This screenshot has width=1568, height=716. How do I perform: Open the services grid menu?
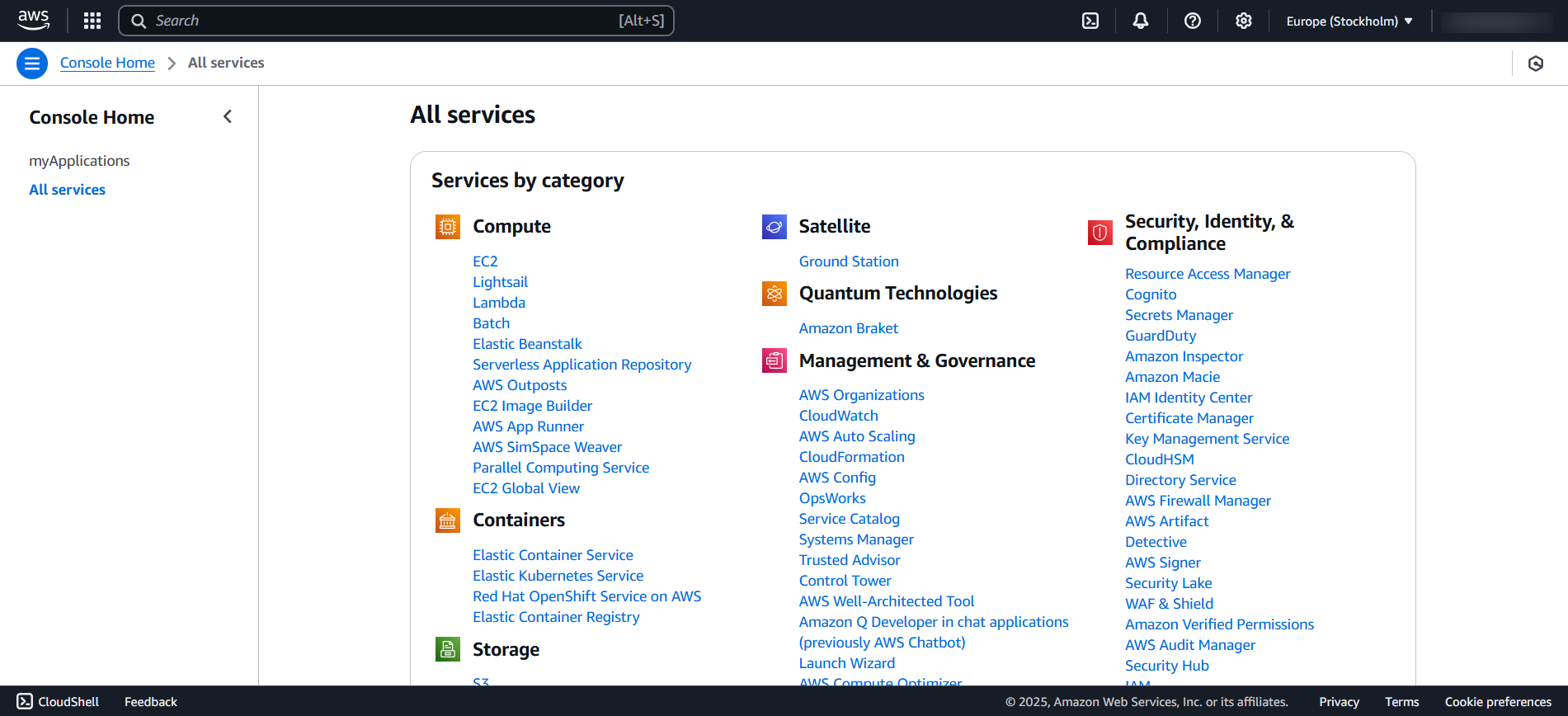pyautogui.click(x=92, y=21)
